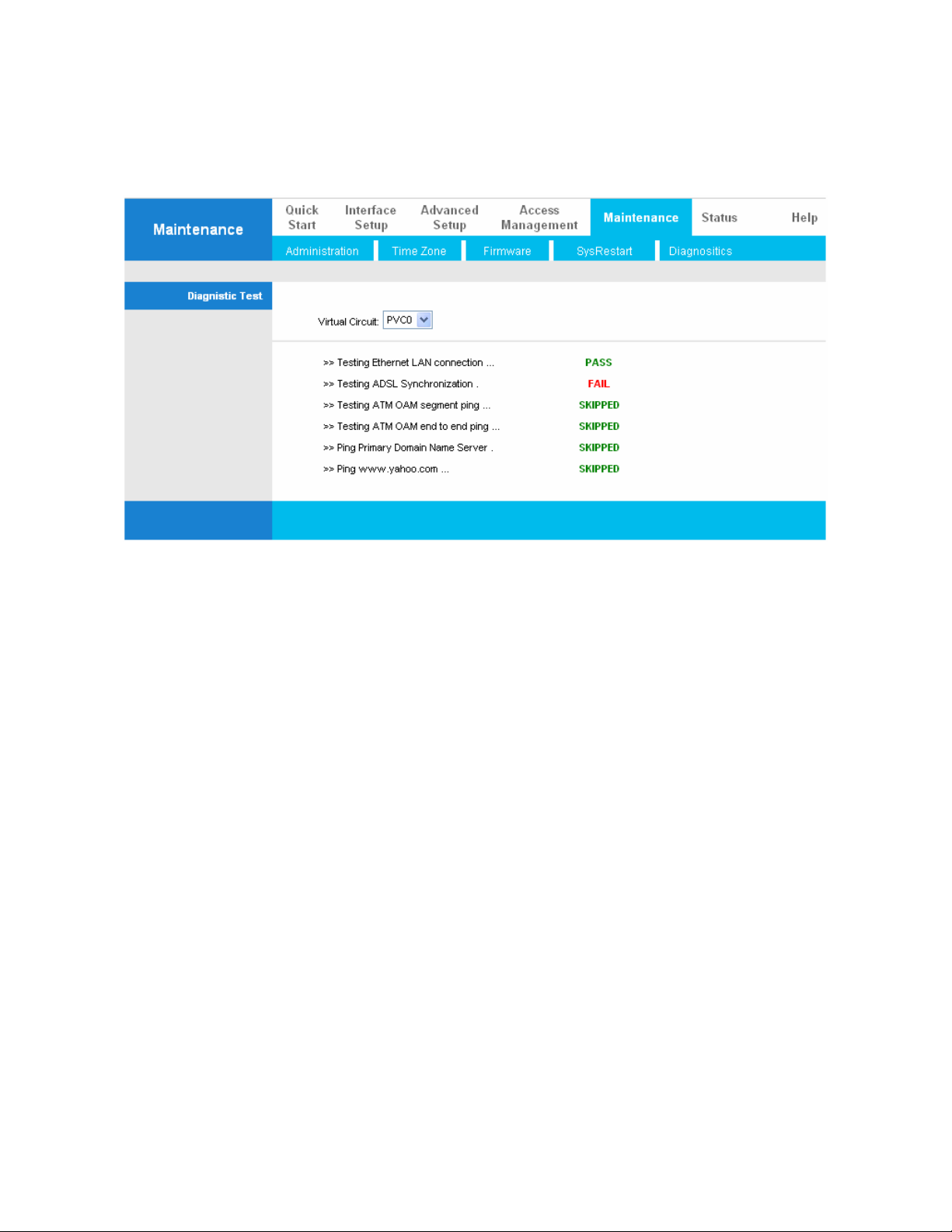Click SKIPPED result for yahoo.com ping
The height and width of the screenshot is (1232, 952).
coord(599,469)
